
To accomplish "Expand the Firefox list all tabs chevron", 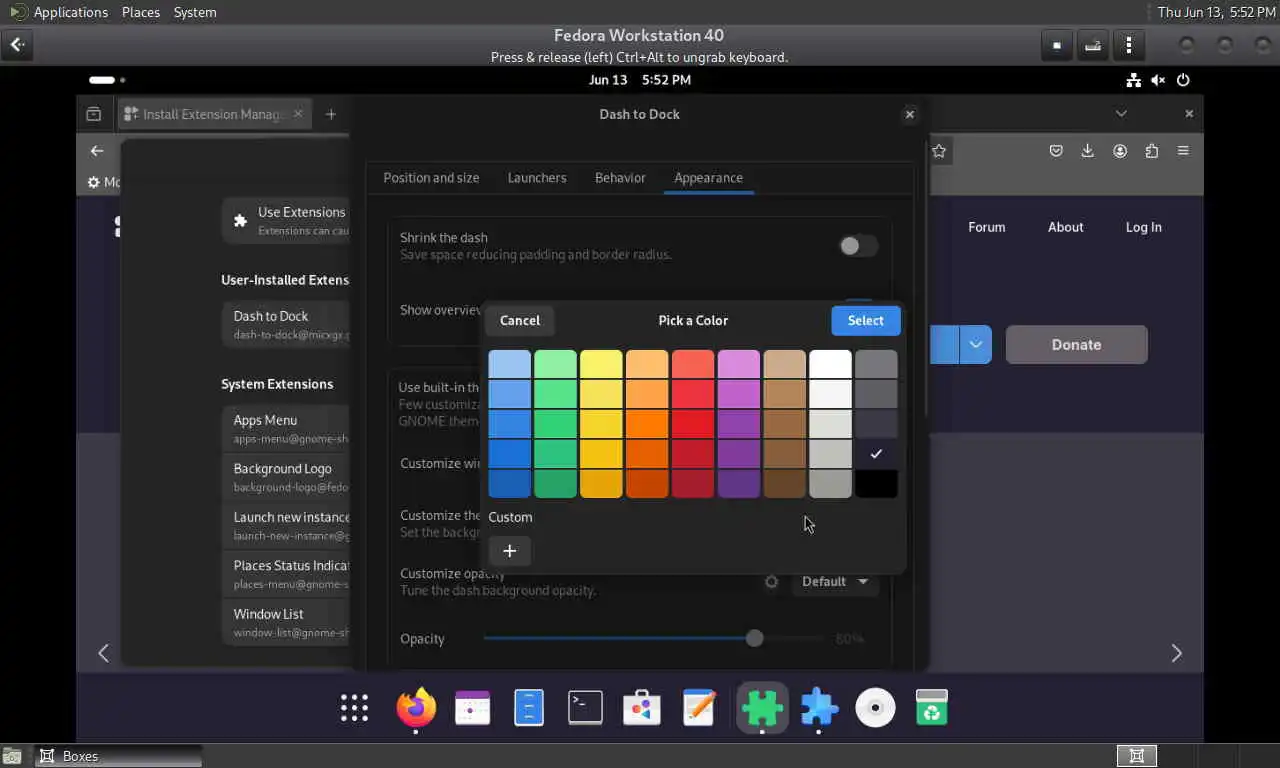I will click(1121, 114).
